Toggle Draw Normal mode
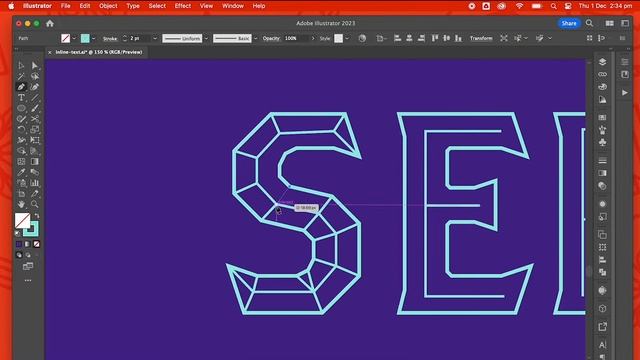The image size is (640, 360). point(19,255)
